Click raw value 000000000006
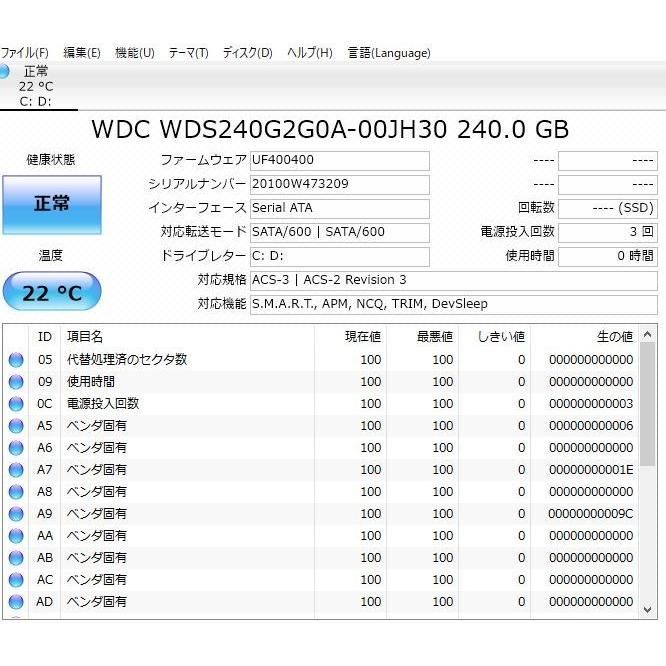The width and height of the screenshot is (666, 666). tap(591, 426)
